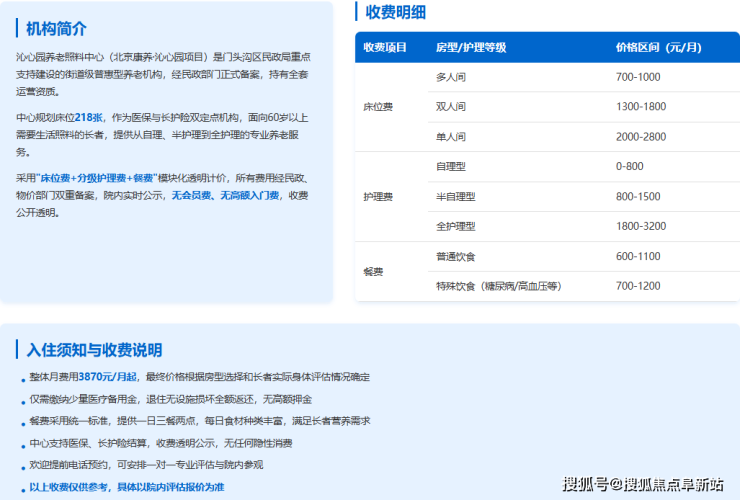The image size is (740, 500).
Task: Select the 多人间 room type cell
Action: point(451,77)
